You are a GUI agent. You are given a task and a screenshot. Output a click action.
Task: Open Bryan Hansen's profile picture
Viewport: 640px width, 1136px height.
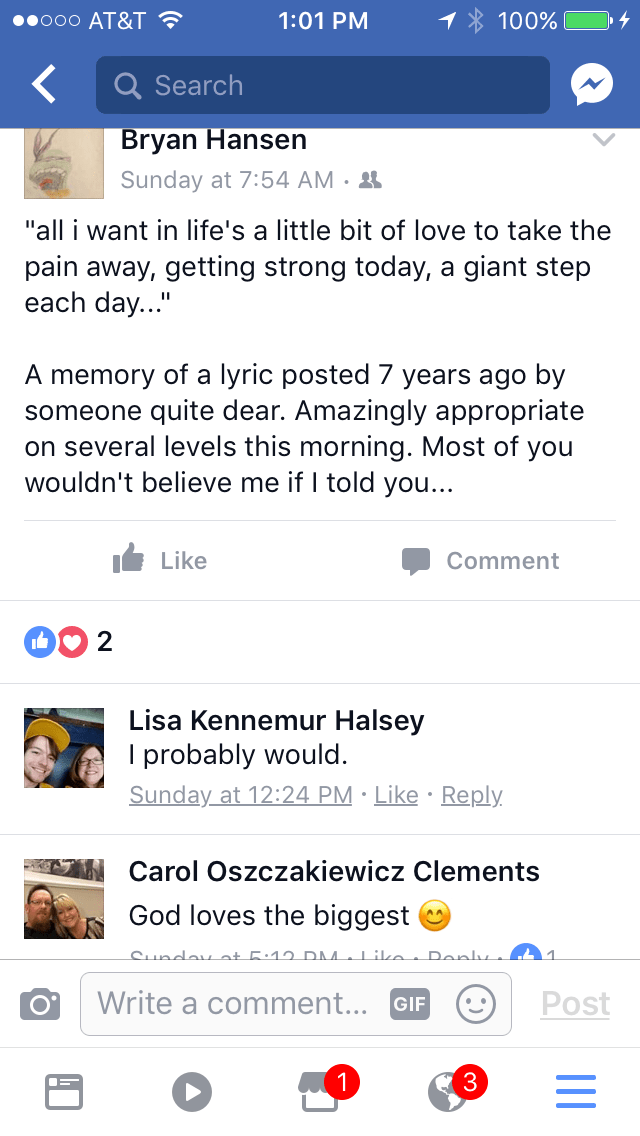[x=64, y=163]
